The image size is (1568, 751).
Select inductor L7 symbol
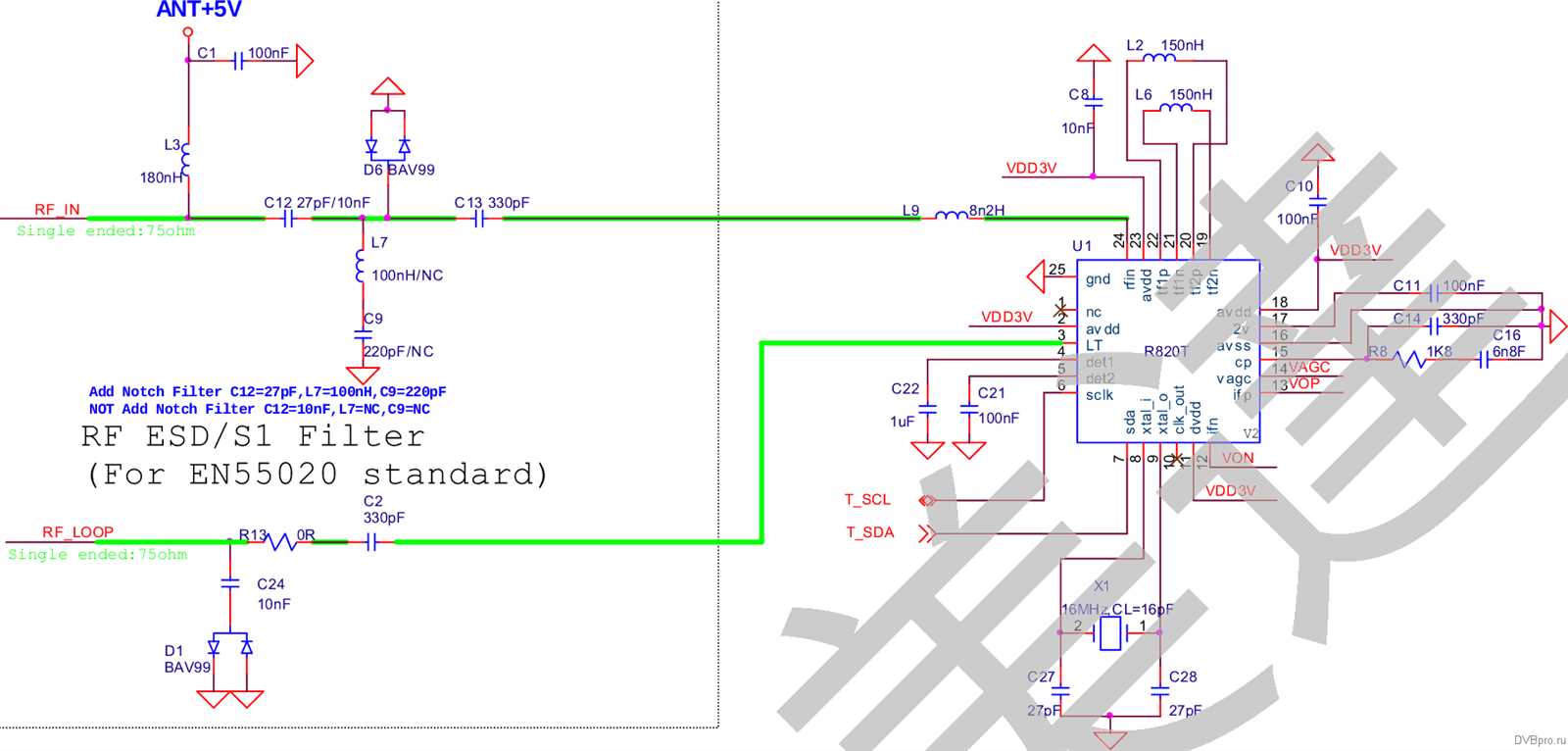click(x=361, y=267)
